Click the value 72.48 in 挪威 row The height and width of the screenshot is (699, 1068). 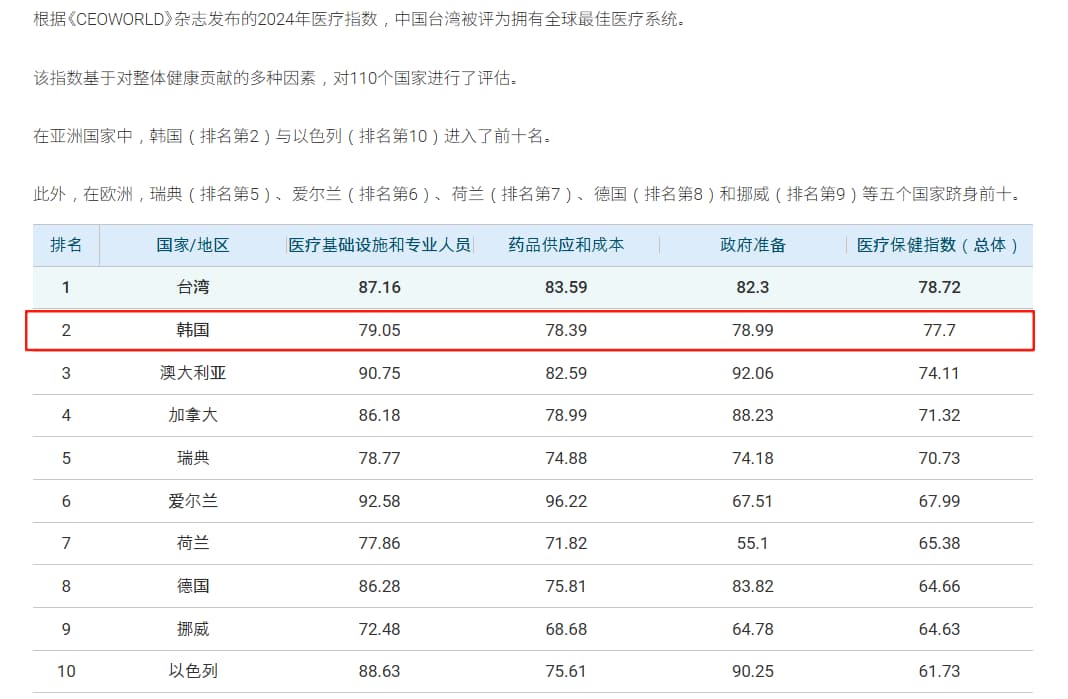point(379,630)
